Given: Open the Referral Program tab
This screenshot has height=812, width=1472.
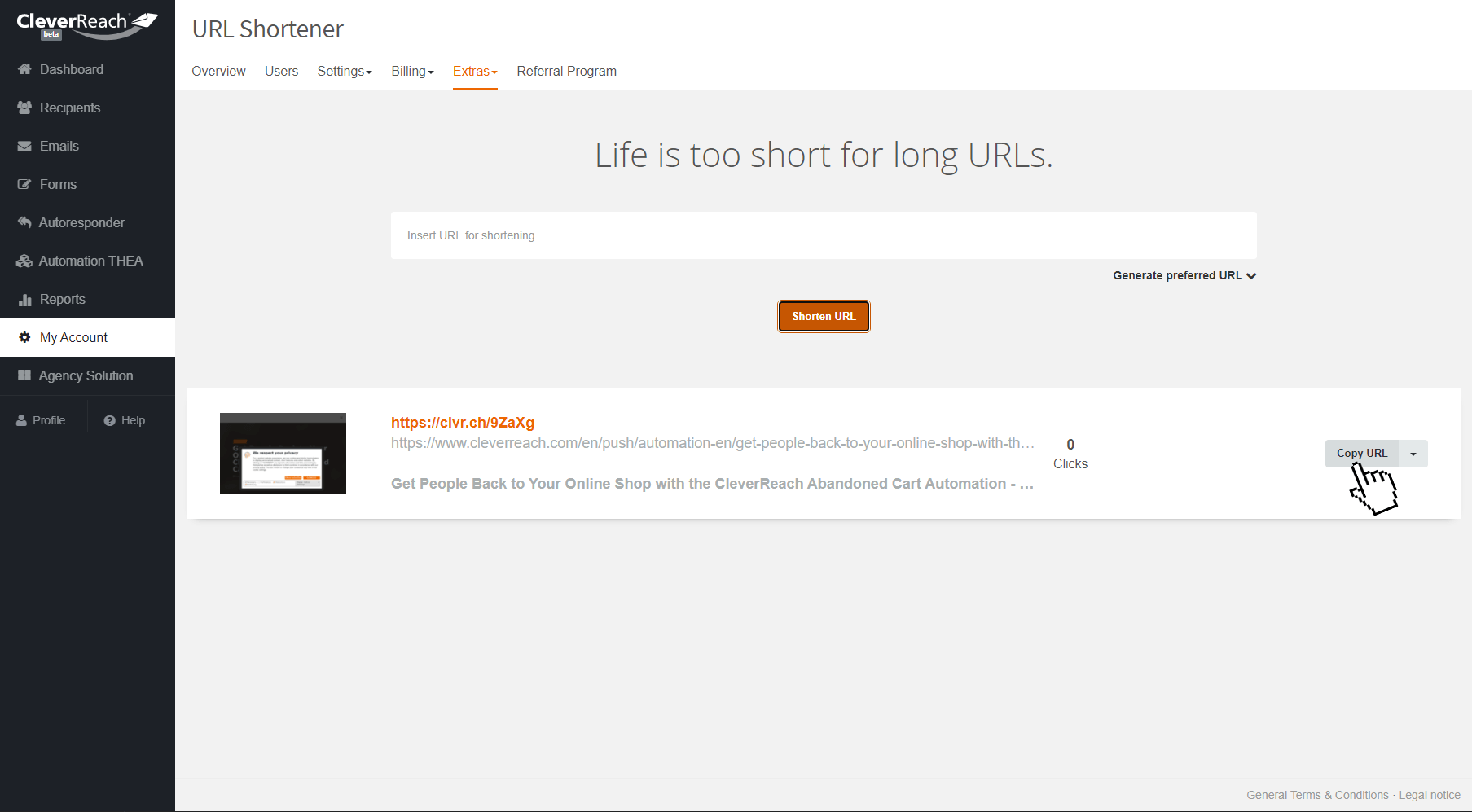Looking at the screenshot, I should [566, 71].
